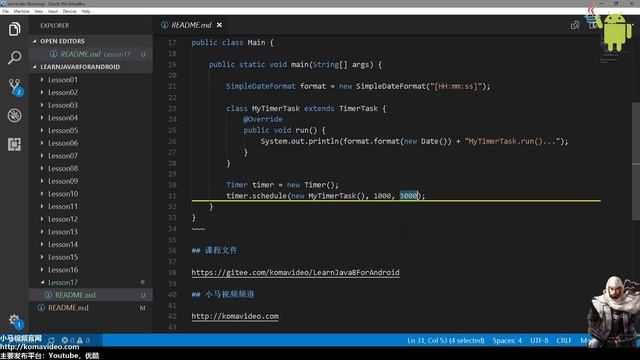The height and width of the screenshot is (360, 640).
Task: Expand the Lesson02 folder
Action: tap(91, 93)
